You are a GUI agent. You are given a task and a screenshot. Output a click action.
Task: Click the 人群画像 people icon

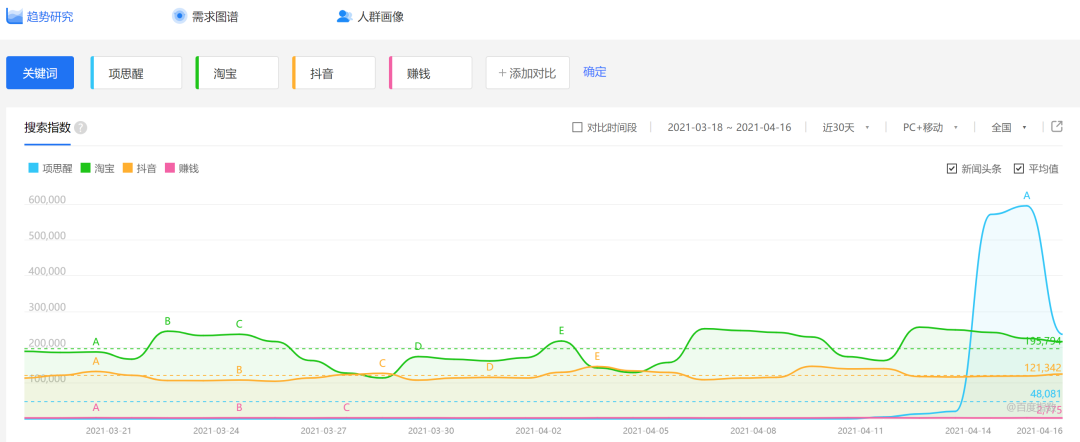pos(344,16)
